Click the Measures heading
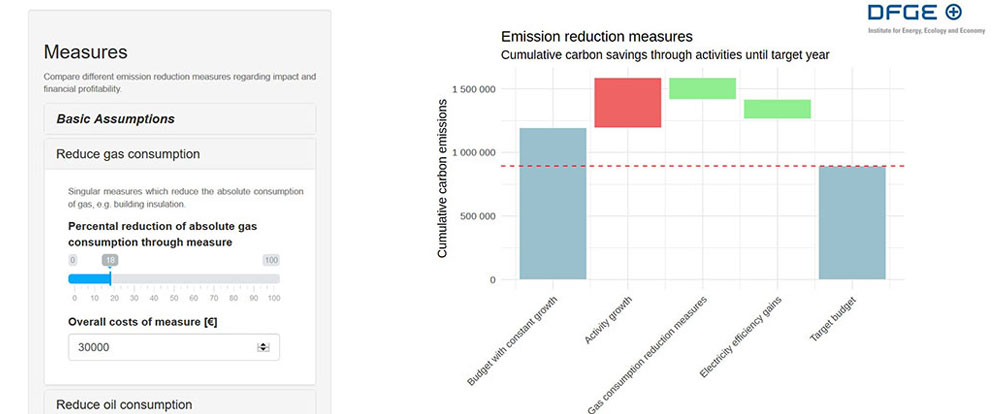The width and height of the screenshot is (1000, 414). tap(86, 52)
